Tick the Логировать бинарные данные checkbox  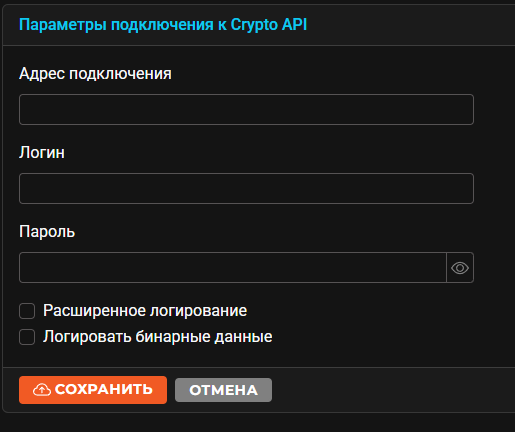click(x=27, y=337)
